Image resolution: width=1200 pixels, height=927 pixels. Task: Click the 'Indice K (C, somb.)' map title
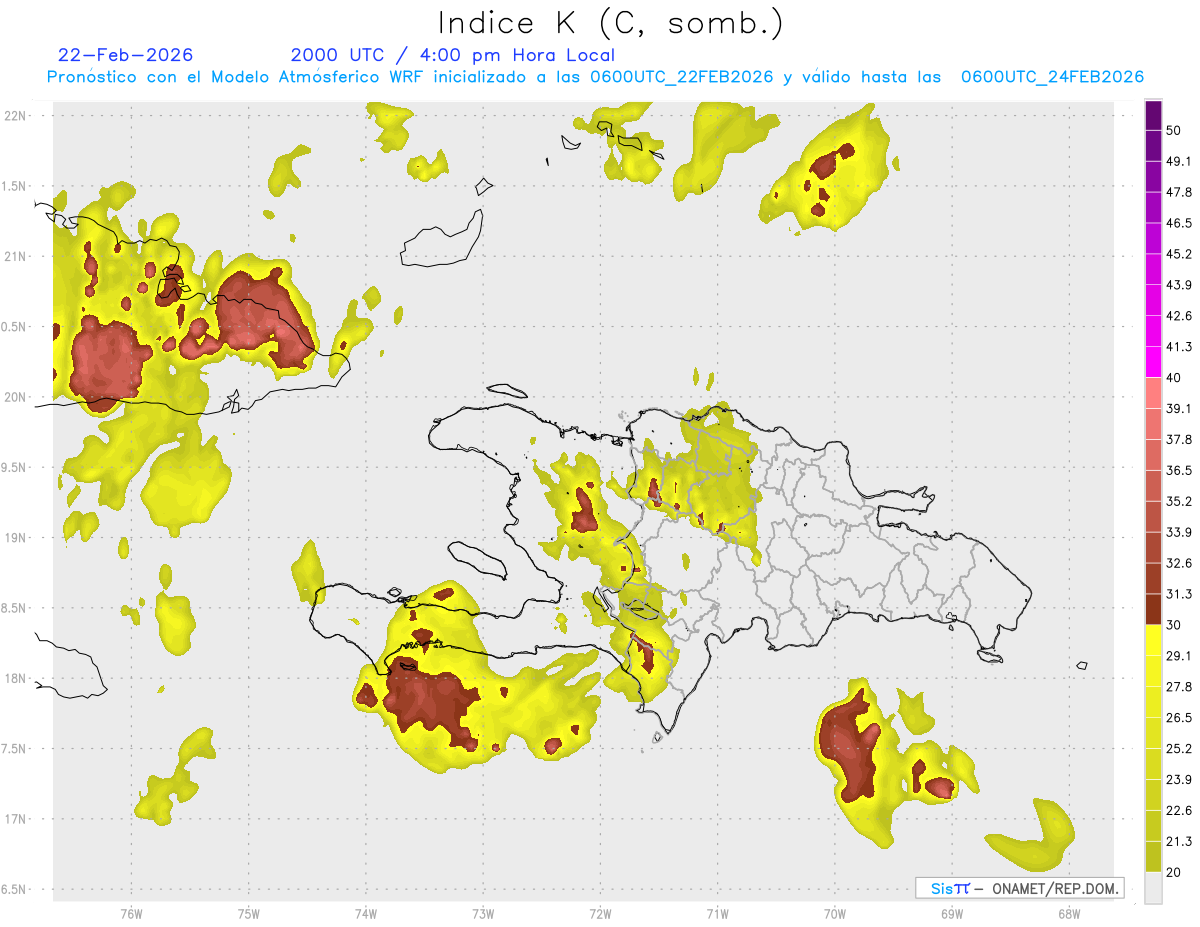(610, 23)
